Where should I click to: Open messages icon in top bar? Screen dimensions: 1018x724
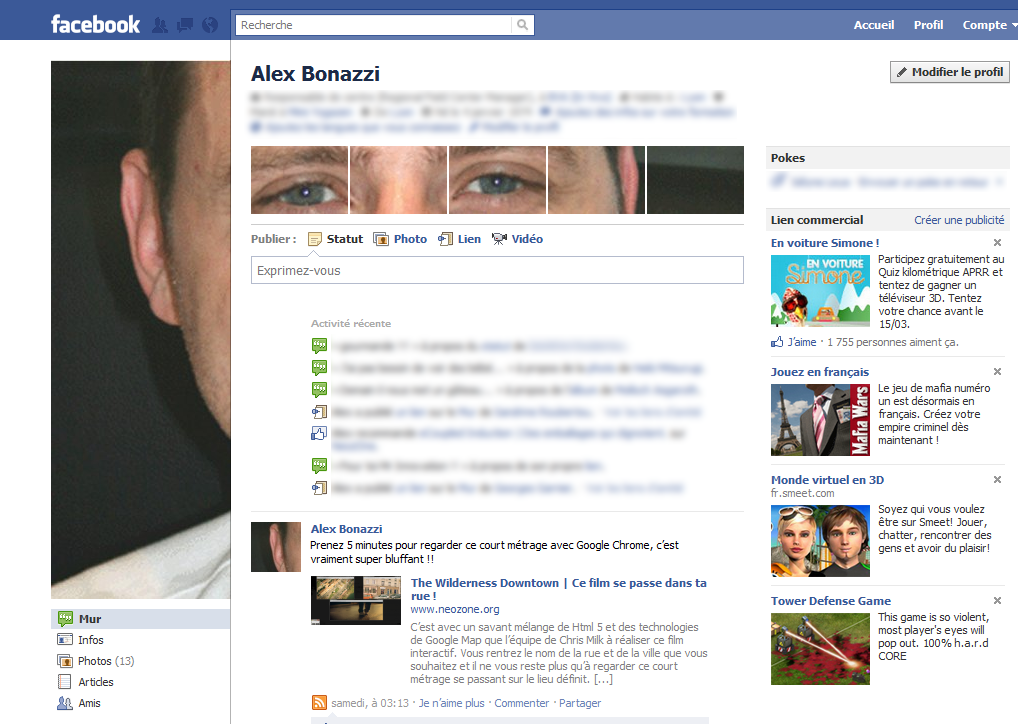(184, 25)
